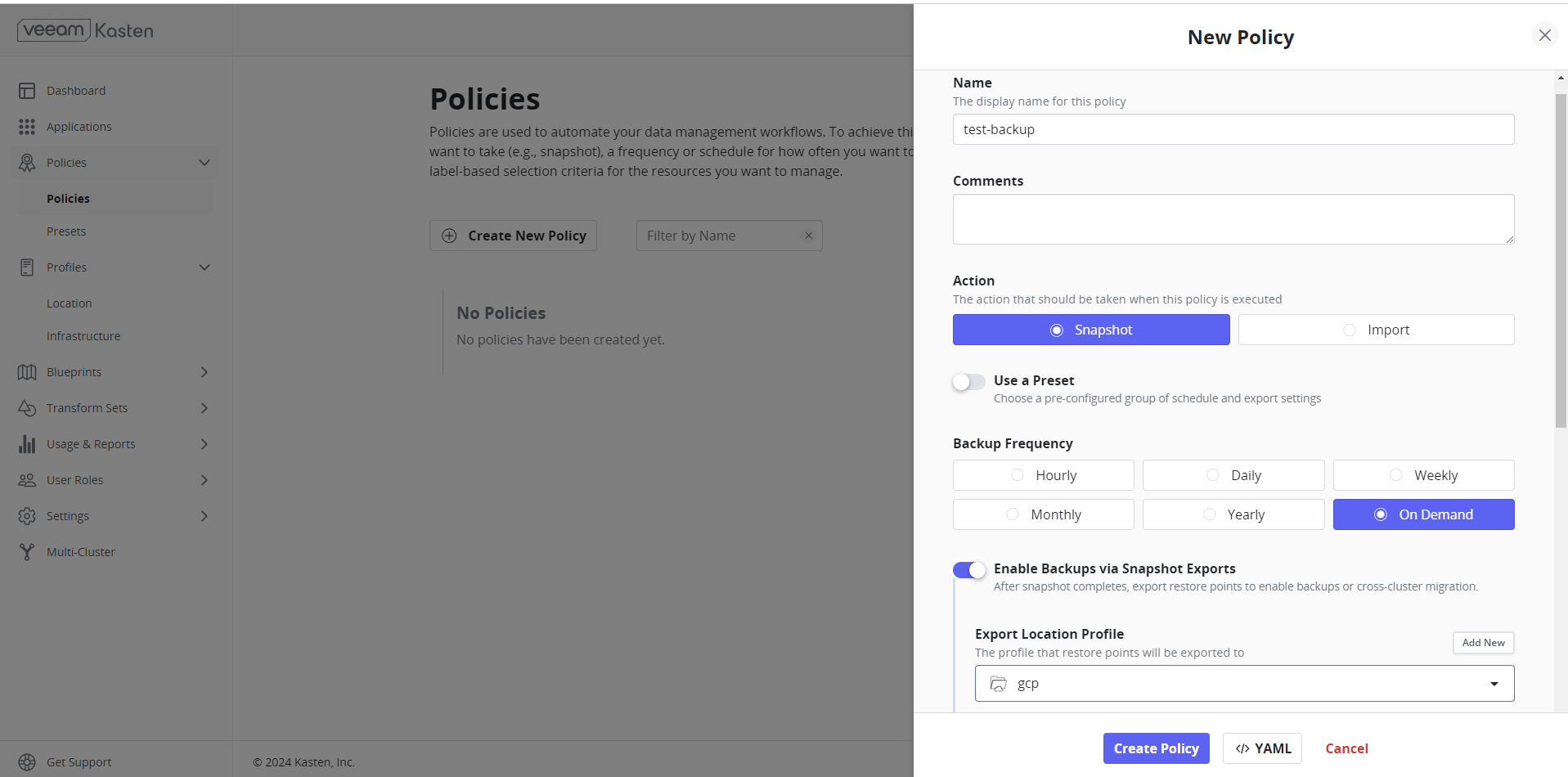Open the YAML editor for the policy
Screen dimensions: 1568x777
pos(1262,748)
